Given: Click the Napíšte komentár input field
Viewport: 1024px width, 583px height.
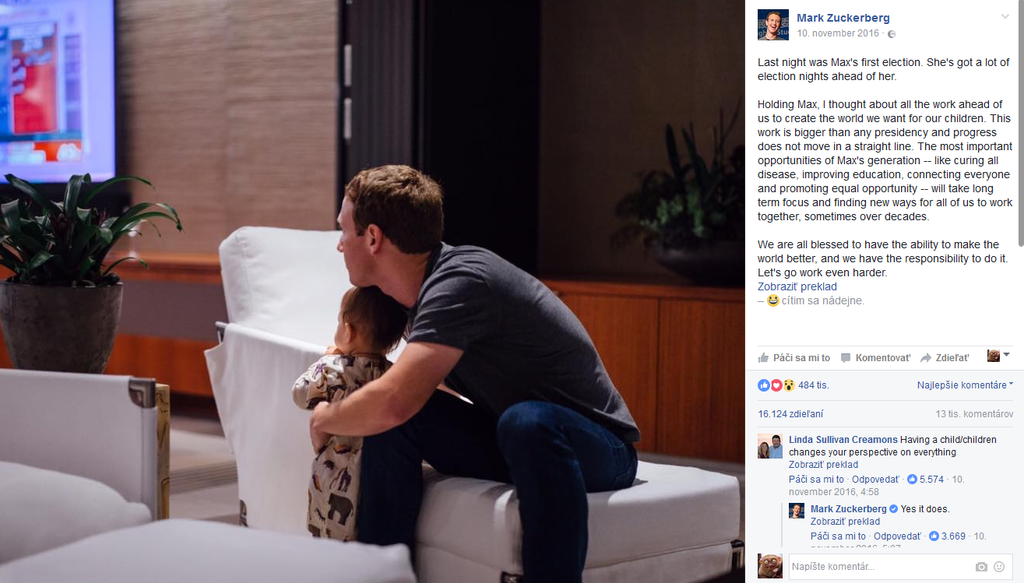Looking at the screenshot, I should (880, 567).
